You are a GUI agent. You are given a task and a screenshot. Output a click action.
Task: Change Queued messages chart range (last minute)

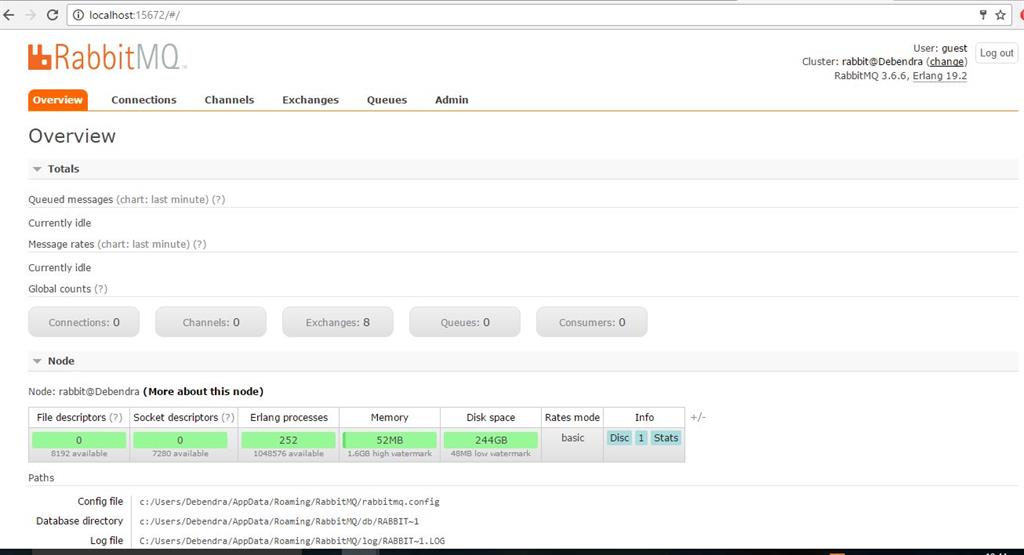[x=163, y=199]
